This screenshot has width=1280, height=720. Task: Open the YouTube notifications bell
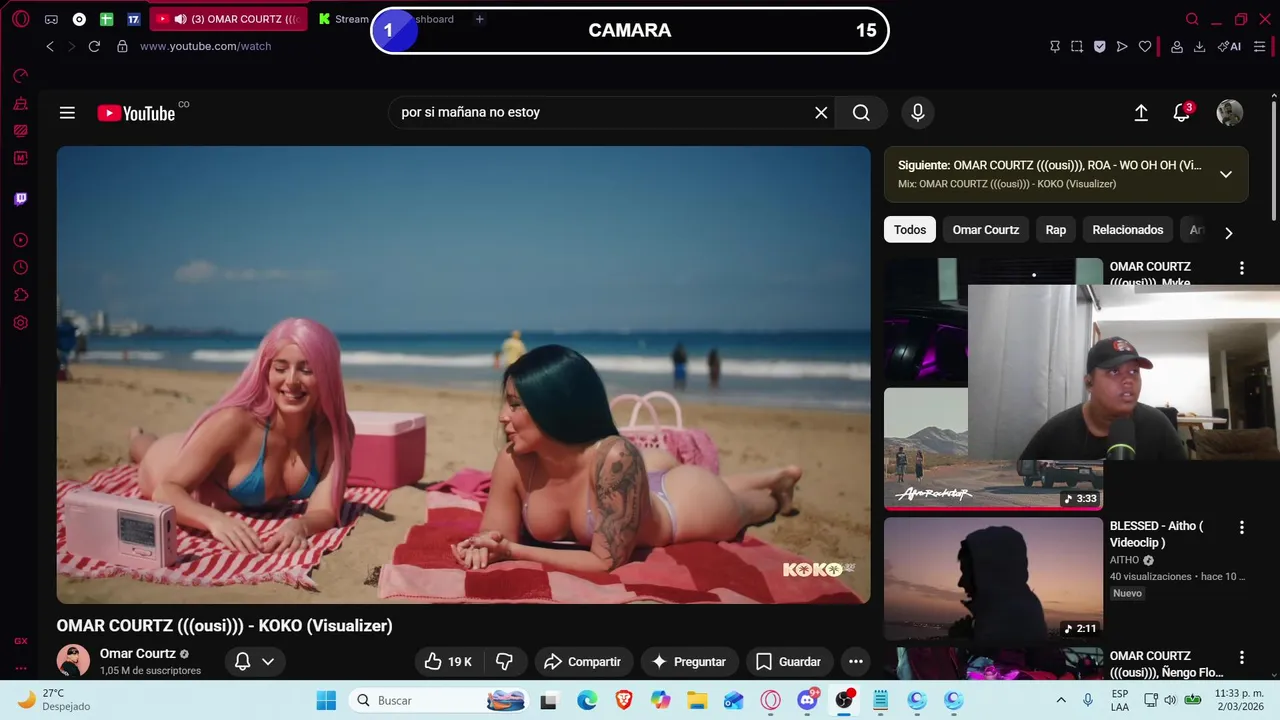(x=1182, y=113)
